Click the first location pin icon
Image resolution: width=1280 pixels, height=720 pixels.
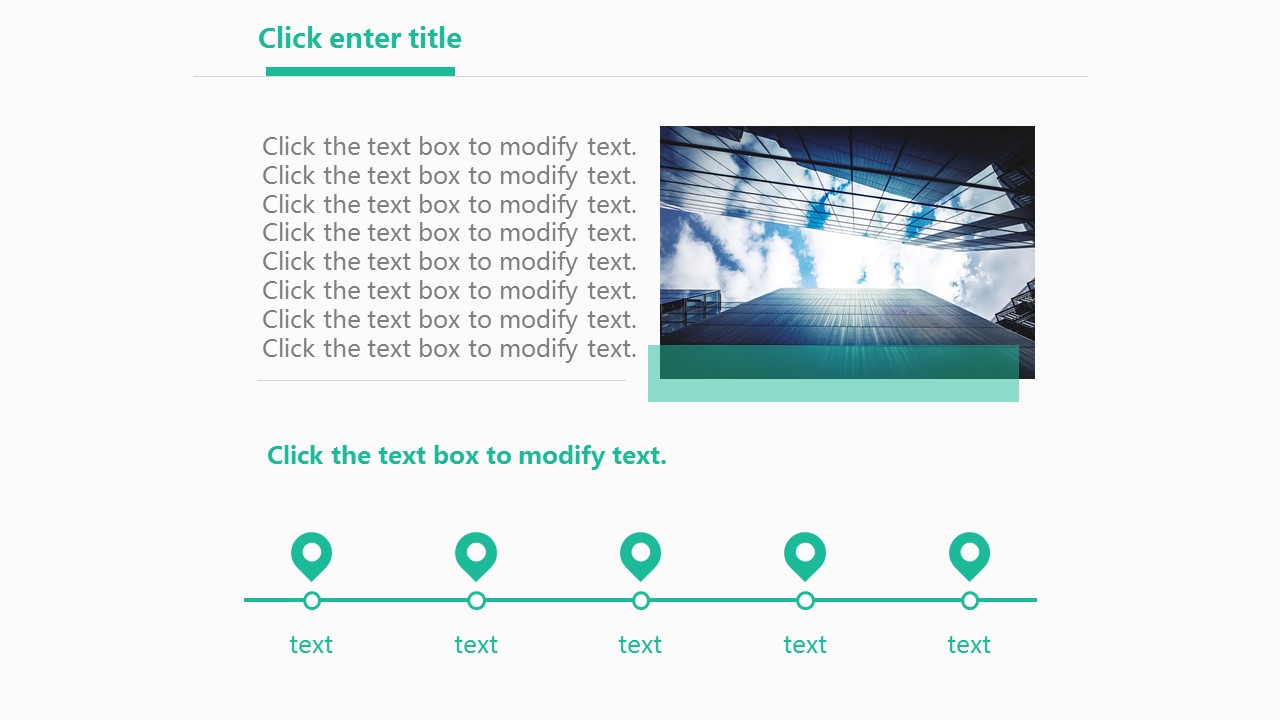pos(311,555)
